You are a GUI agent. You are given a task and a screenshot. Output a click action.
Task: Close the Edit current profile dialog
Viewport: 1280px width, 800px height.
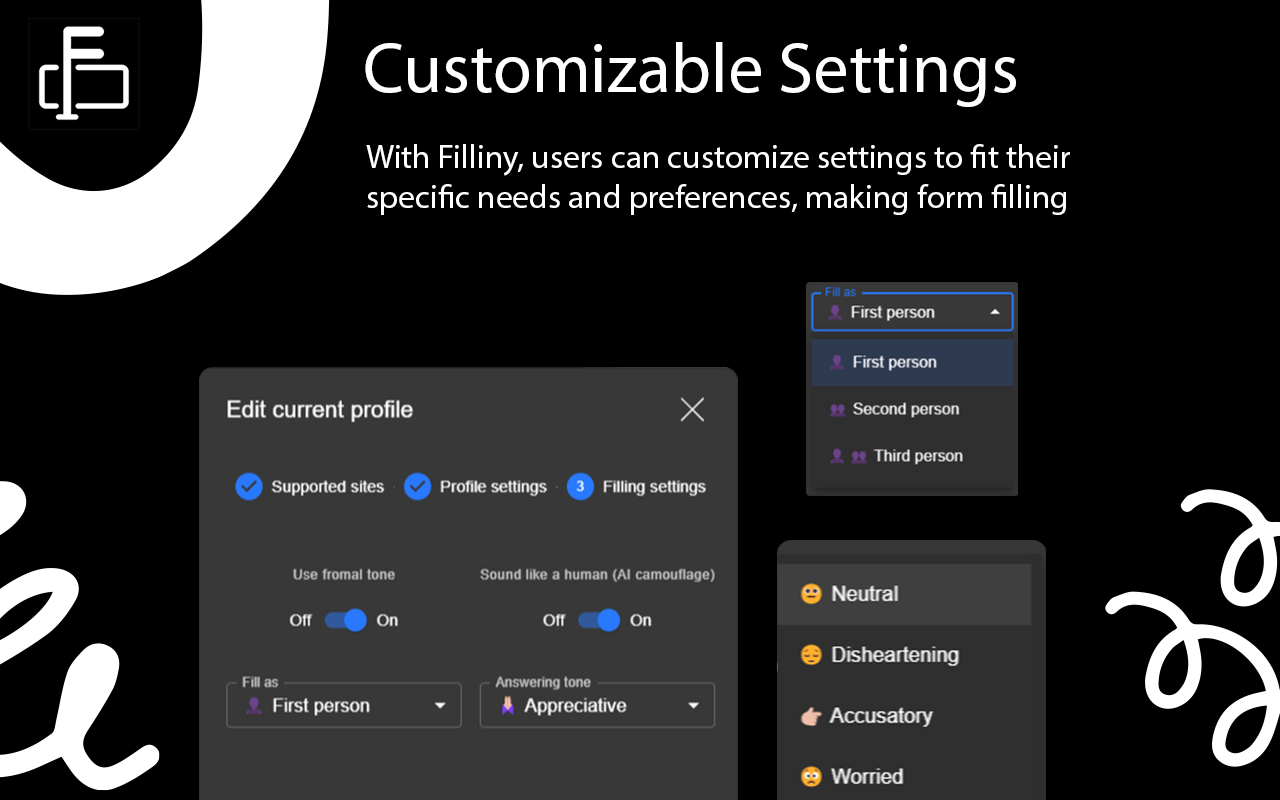692,409
